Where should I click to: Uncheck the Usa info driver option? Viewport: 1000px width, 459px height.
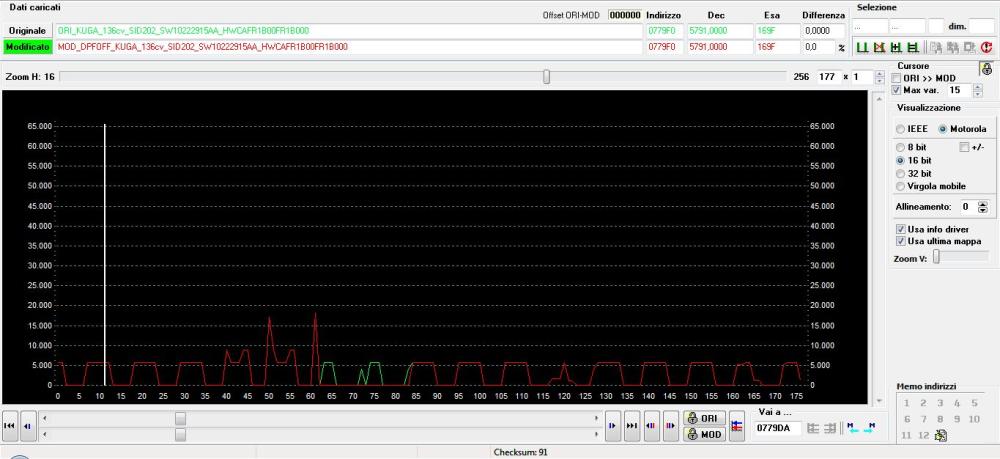[901, 229]
